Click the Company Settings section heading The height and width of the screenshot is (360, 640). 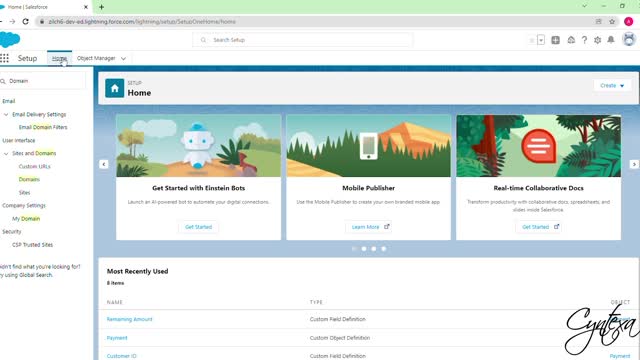point(24,206)
